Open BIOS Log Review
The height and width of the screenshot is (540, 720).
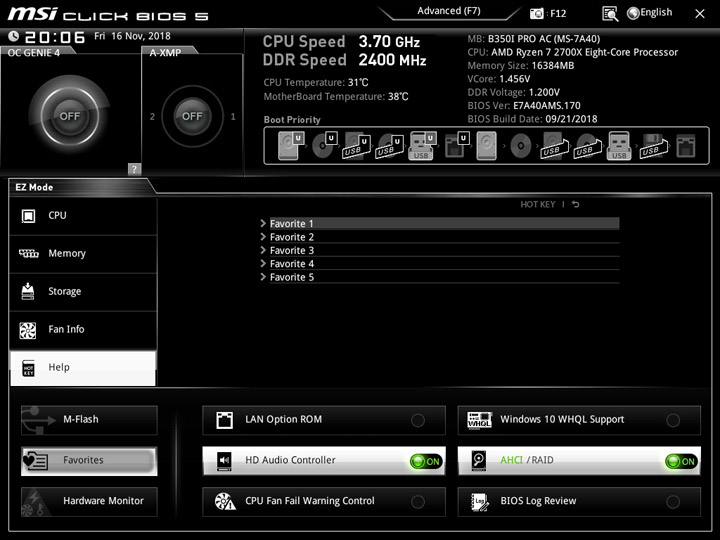click(x=579, y=501)
